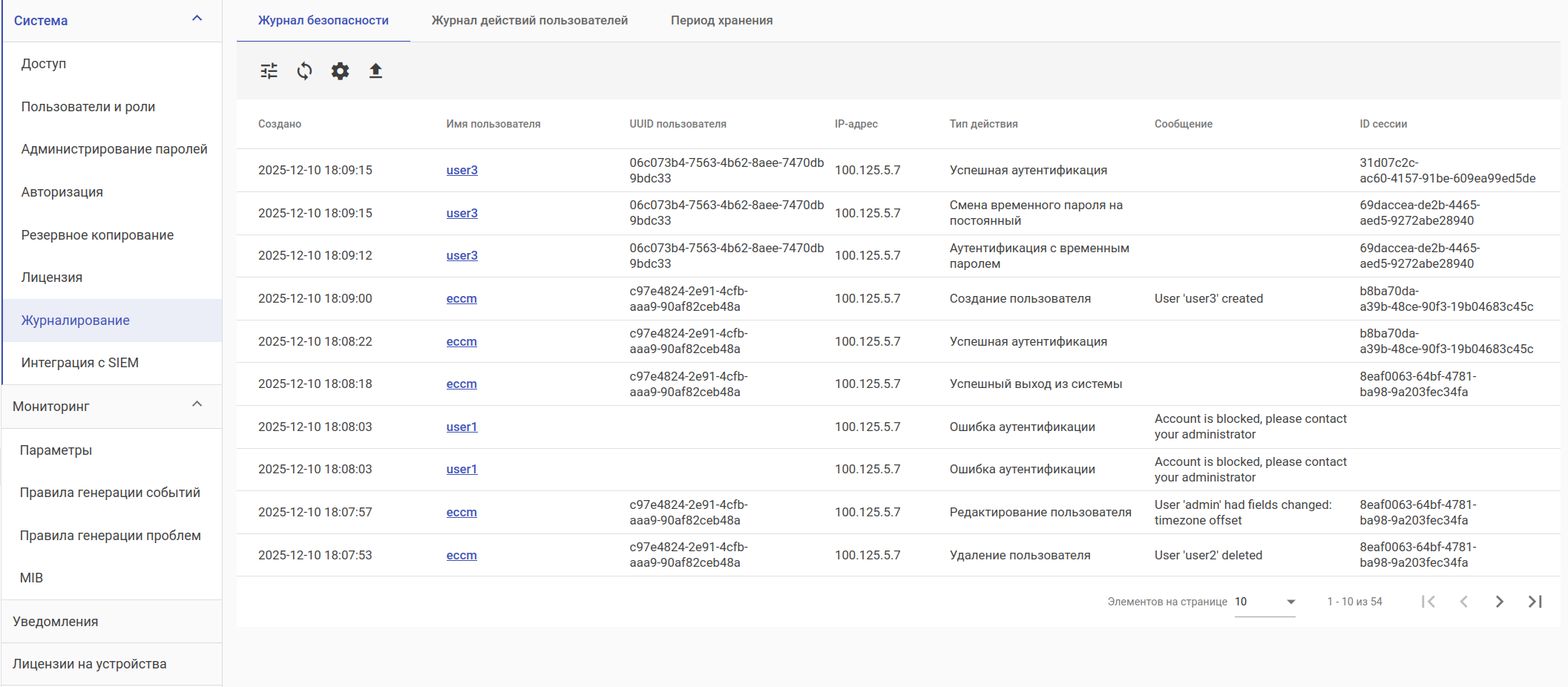This screenshot has width=1568, height=687.
Task: Click the export upload icon
Action: click(x=375, y=71)
